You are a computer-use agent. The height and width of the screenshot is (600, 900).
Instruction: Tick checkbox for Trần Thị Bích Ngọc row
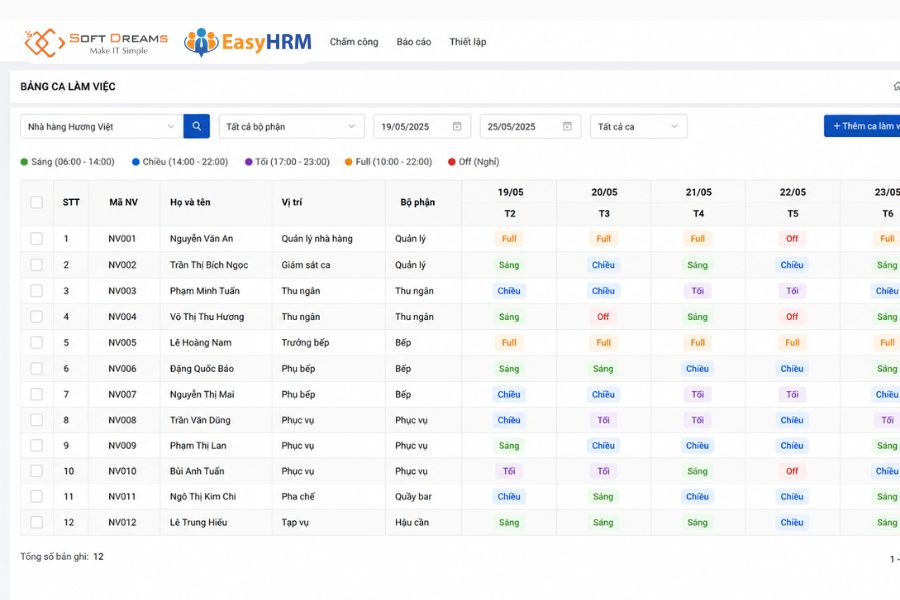[36, 265]
